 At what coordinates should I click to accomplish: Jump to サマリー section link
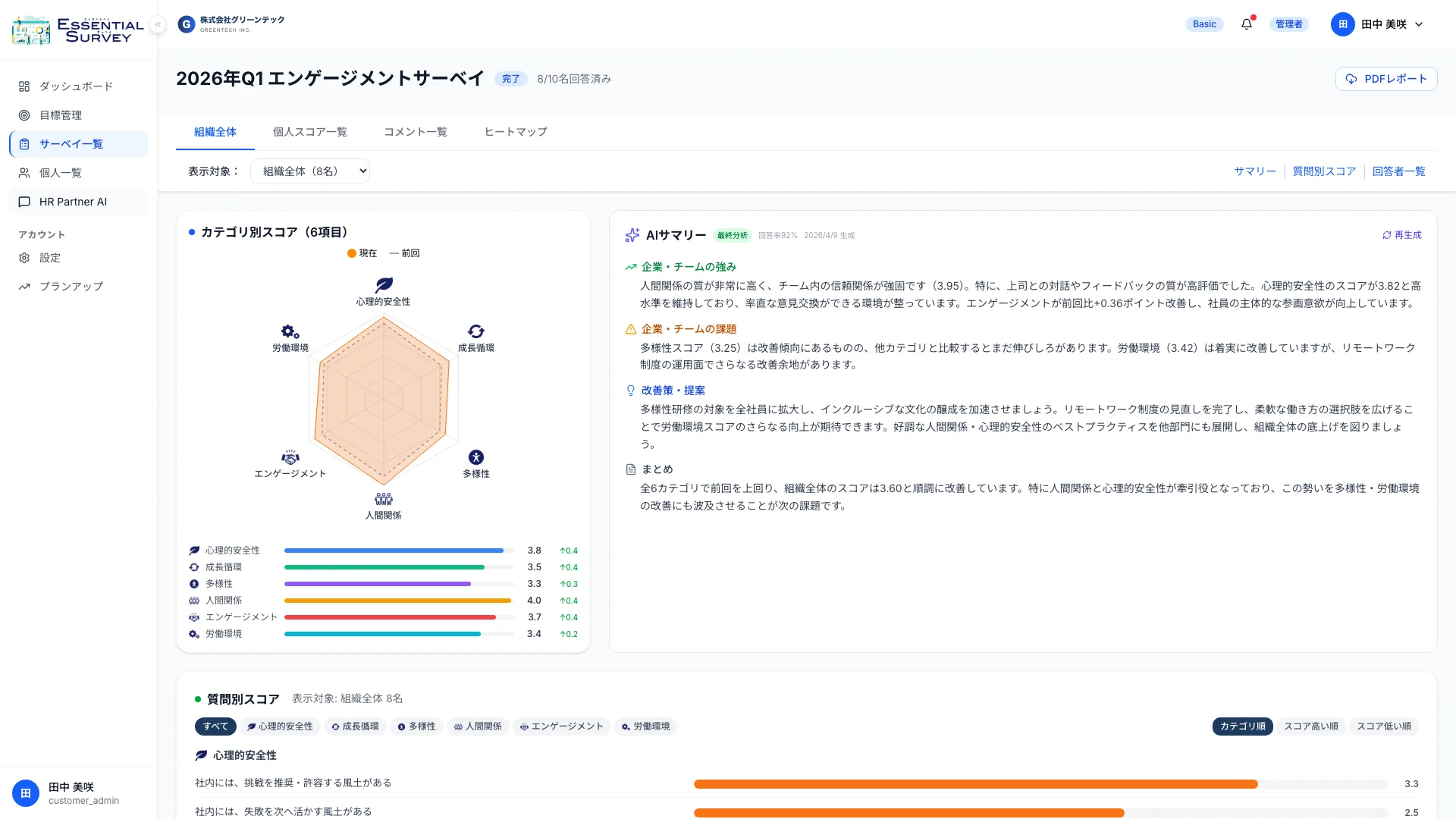tap(1255, 171)
